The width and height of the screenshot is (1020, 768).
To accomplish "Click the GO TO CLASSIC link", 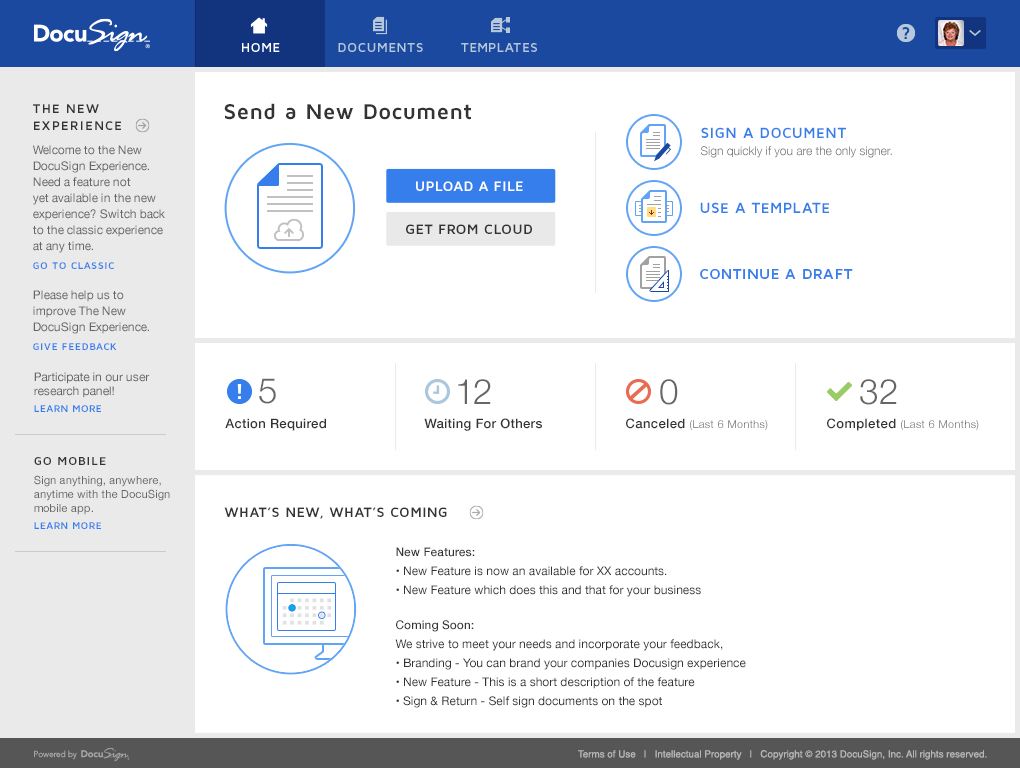I will tap(74, 265).
